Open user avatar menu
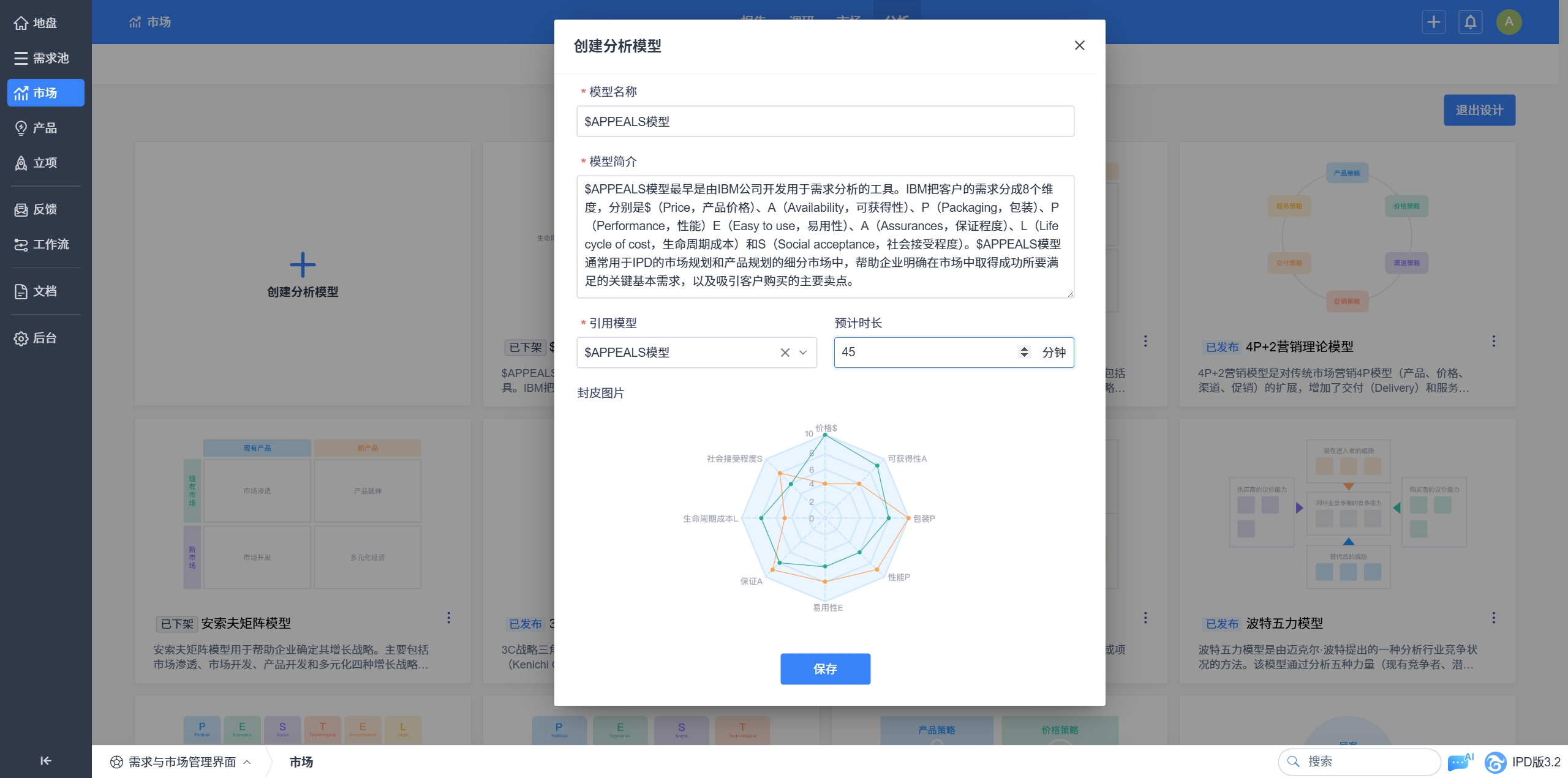 pyautogui.click(x=1509, y=22)
